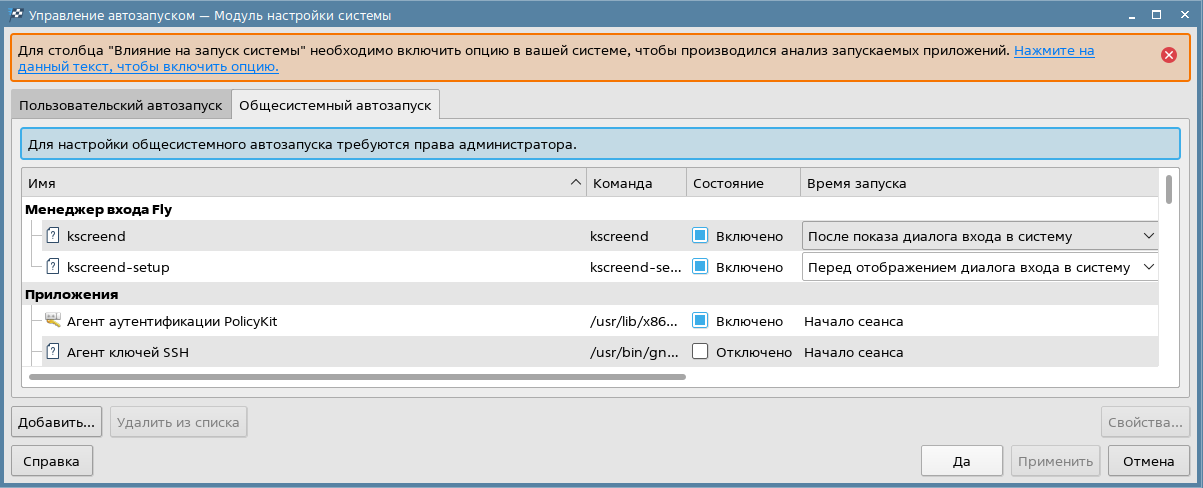Sort list by the Имя column header
Viewport: 1203px width, 488px height.
pyautogui.click(x=300, y=183)
